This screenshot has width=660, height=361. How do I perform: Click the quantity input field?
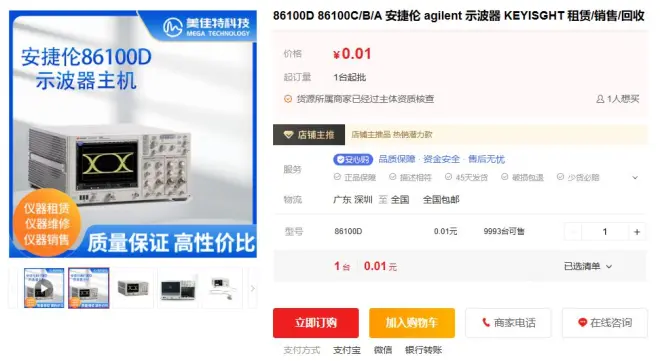(605, 232)
